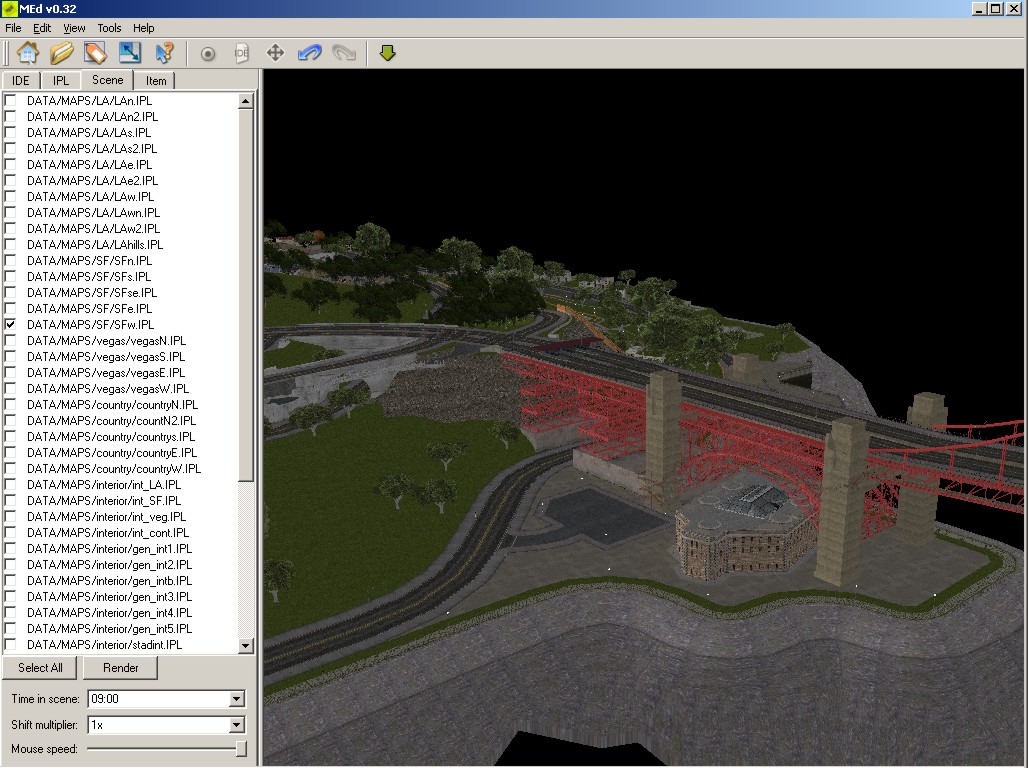
Task: Check the DATA/MAPS/LA/LAn.IPL checkbox
Action: pos(10,100)
